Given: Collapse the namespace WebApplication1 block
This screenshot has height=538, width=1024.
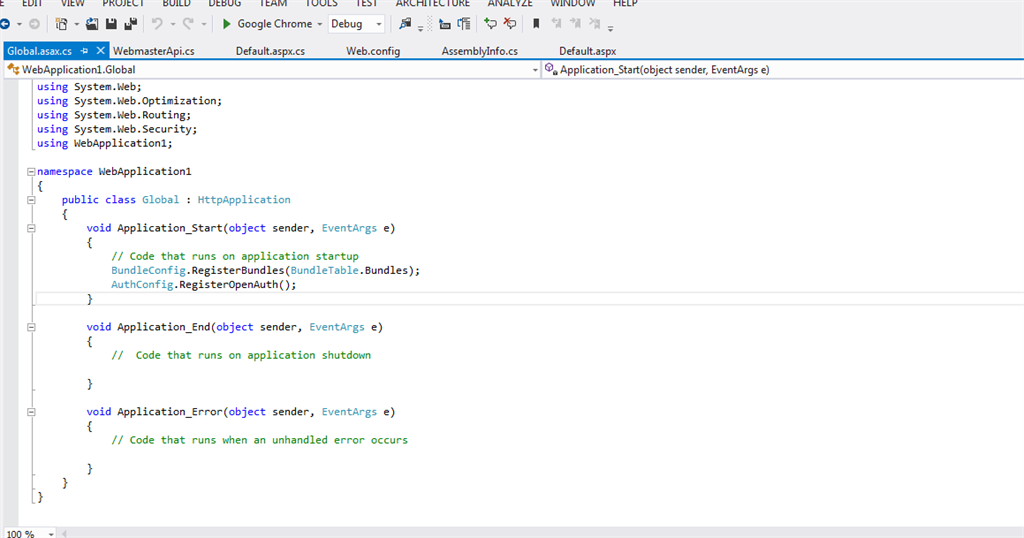Looking at the screenshot, I should click(31, 172).
